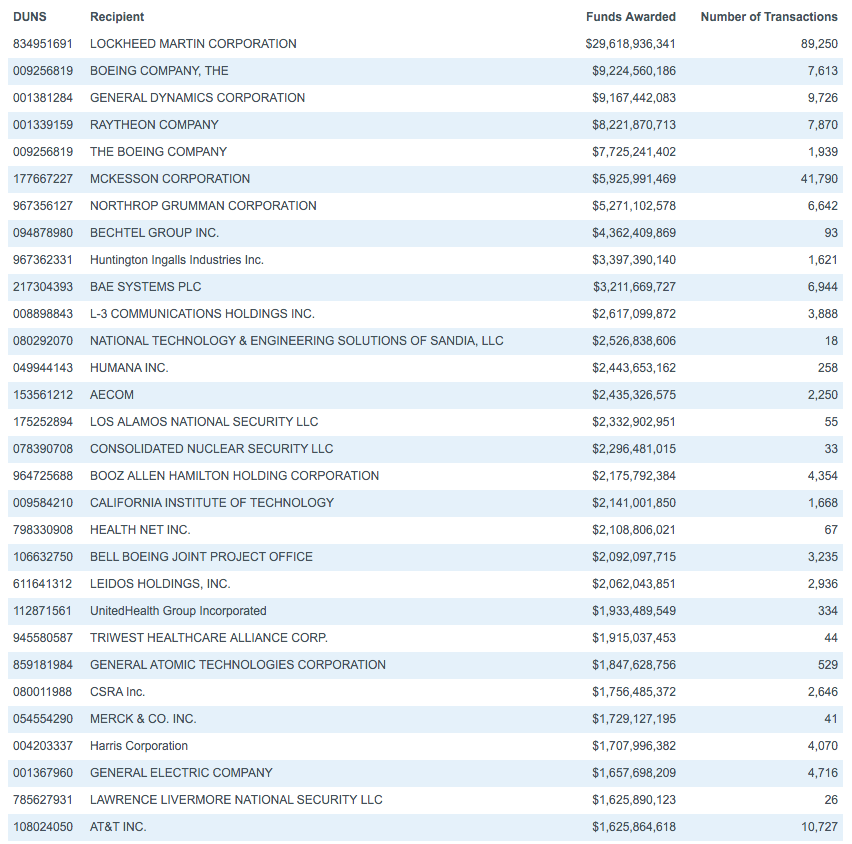
Task: Select HUMANA INC. recipient name
Action: (129, 368)
